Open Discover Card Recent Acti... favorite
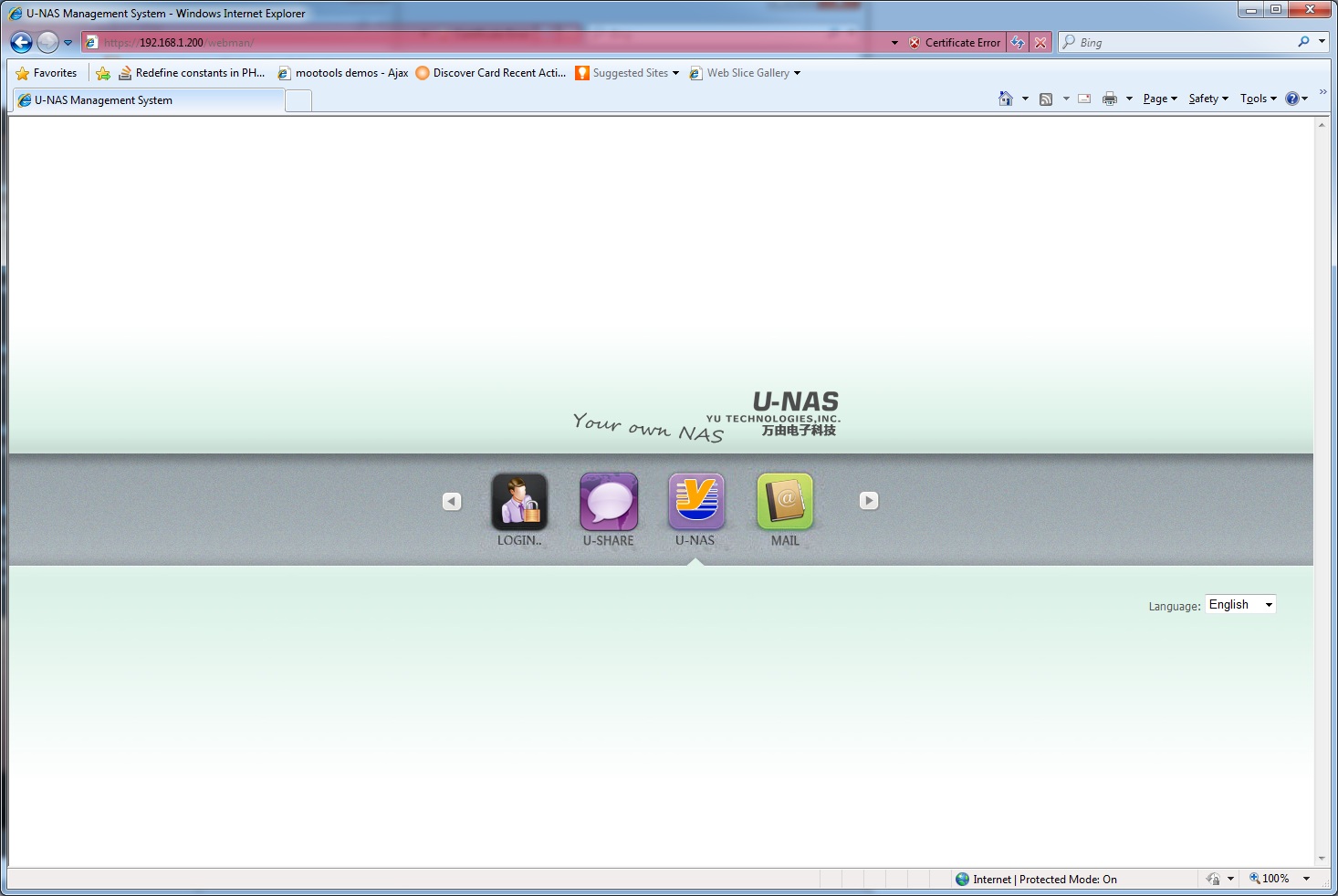1338x896 pixels. pyautogui.click(x=491, y=73)
